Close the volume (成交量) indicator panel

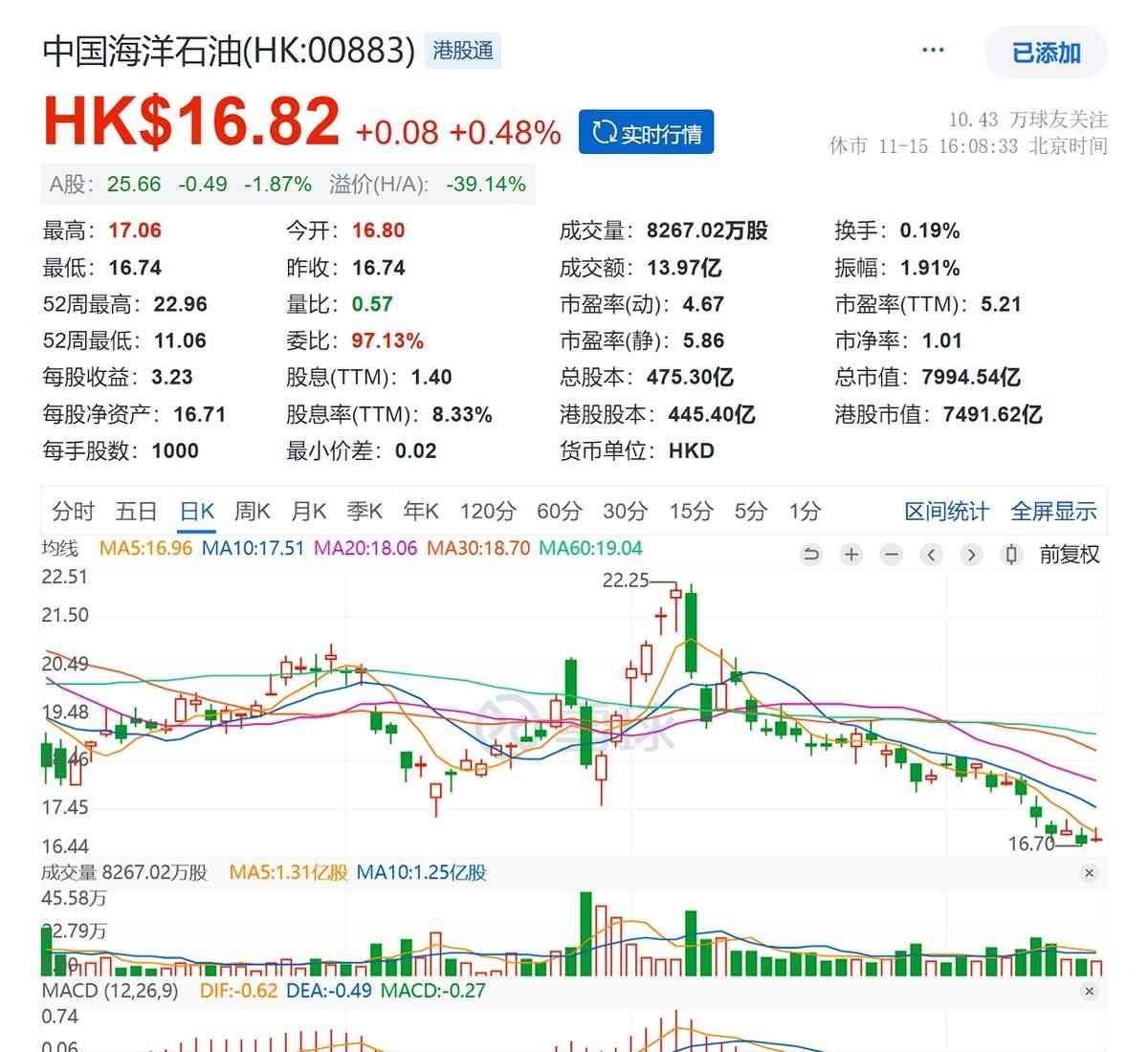click(x=1089, y=873)
